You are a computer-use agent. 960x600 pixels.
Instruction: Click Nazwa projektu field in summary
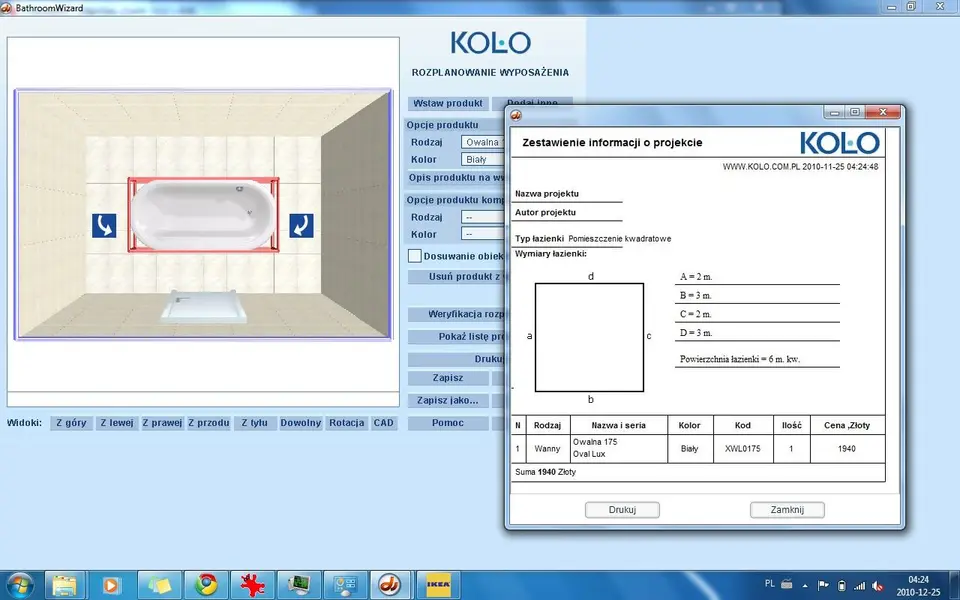(x=567, y=194)
